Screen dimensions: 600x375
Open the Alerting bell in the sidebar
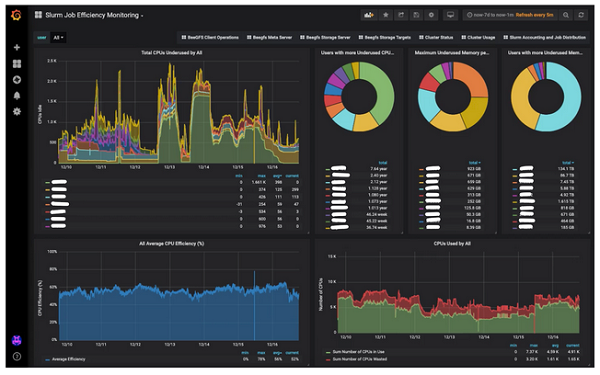point(17,96)
